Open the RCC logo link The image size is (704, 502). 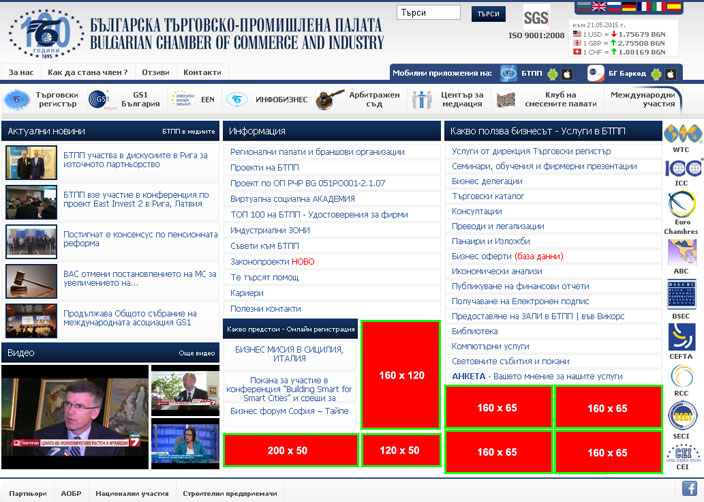682,376
